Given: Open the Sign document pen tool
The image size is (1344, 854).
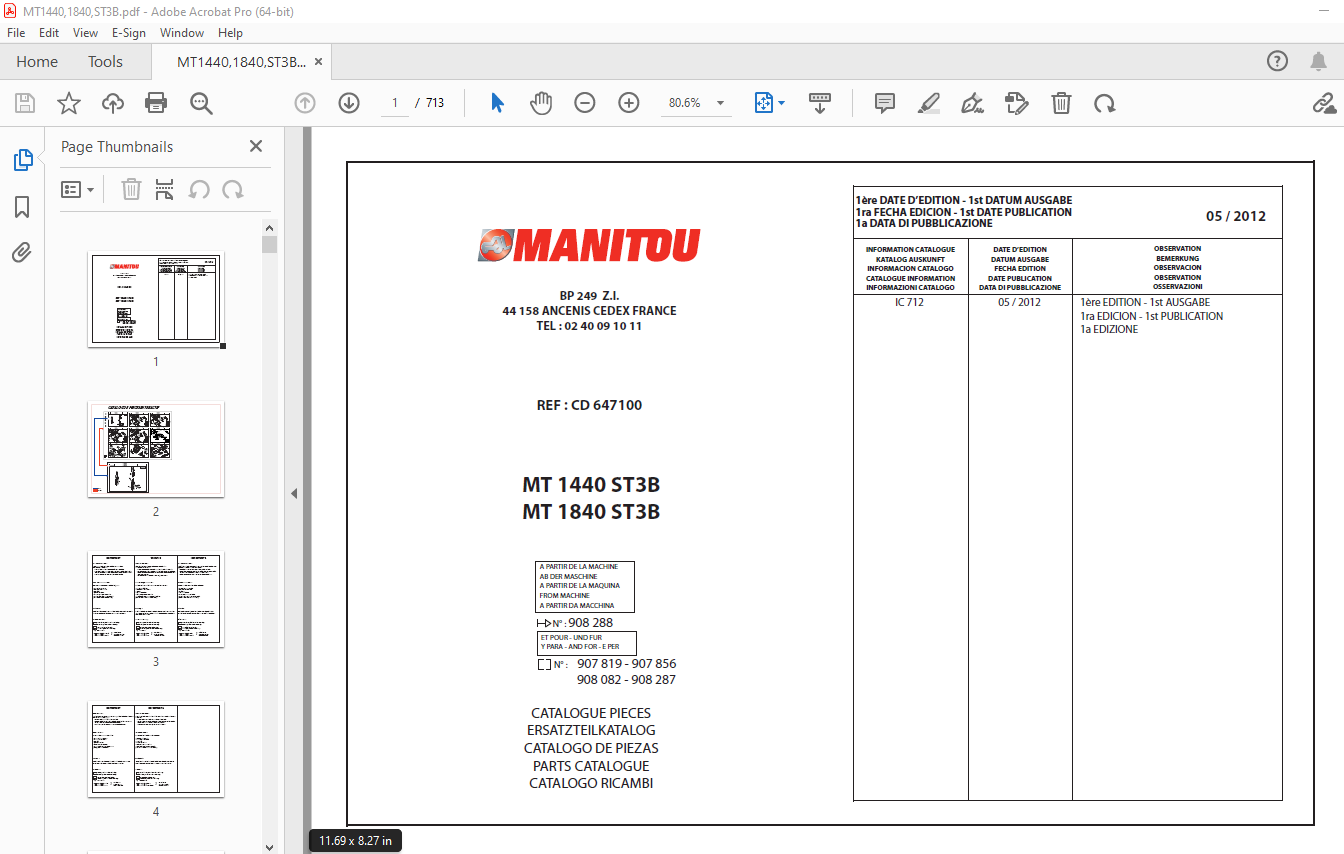Looking at the screenshot, I should [972, 103].
